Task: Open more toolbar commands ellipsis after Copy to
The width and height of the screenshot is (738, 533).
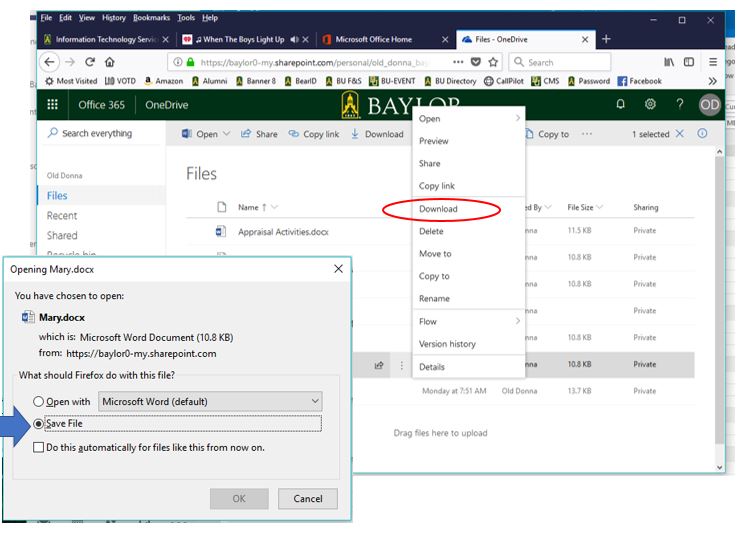Action: pyautogui.click(x=586, y=134)
